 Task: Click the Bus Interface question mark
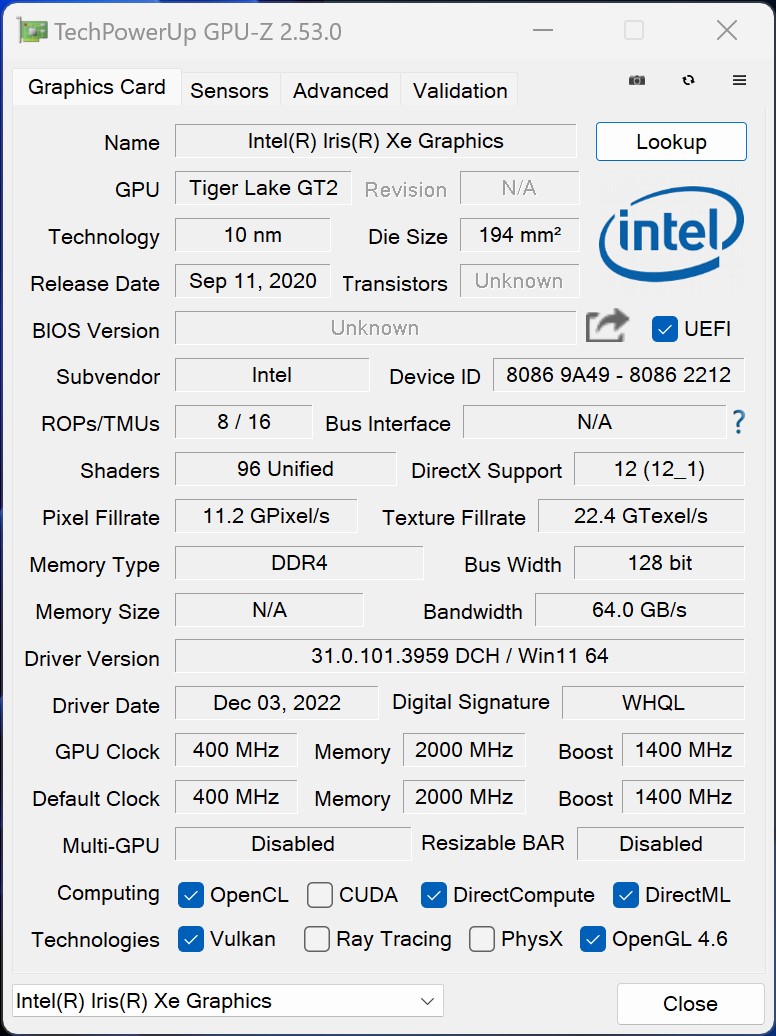tap(738, 422)
